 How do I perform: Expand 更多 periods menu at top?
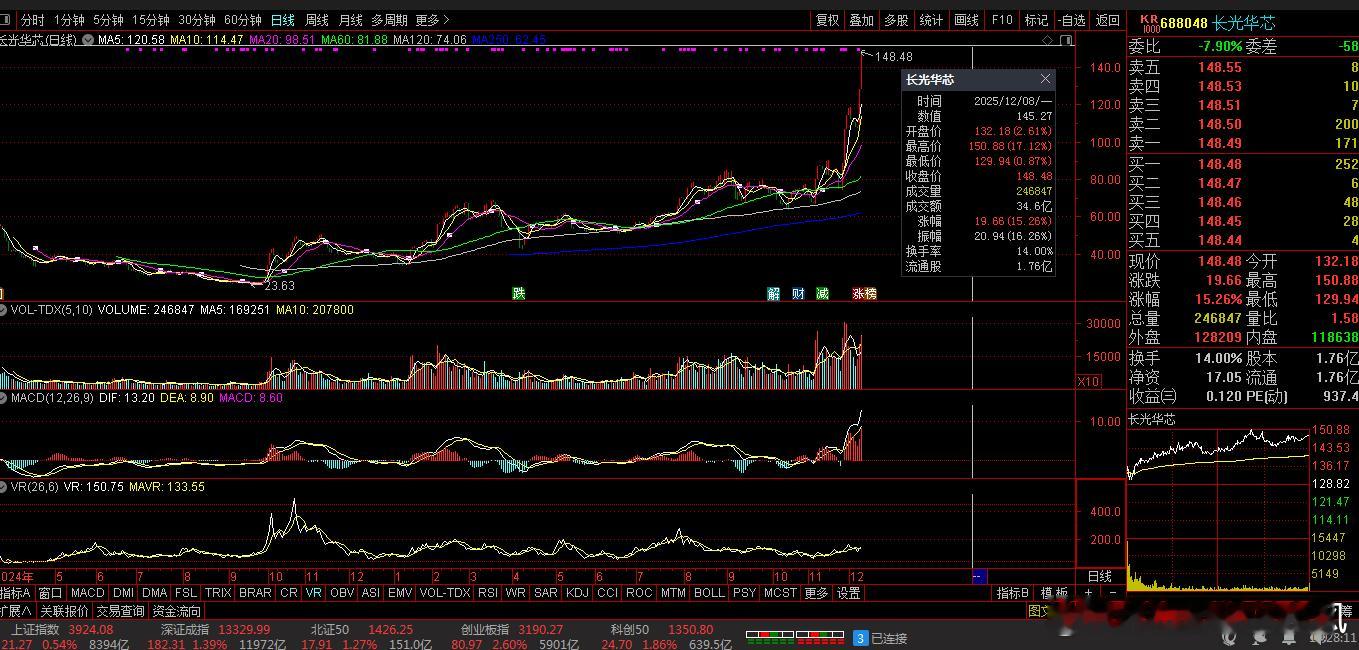click(x=432, y=20)
